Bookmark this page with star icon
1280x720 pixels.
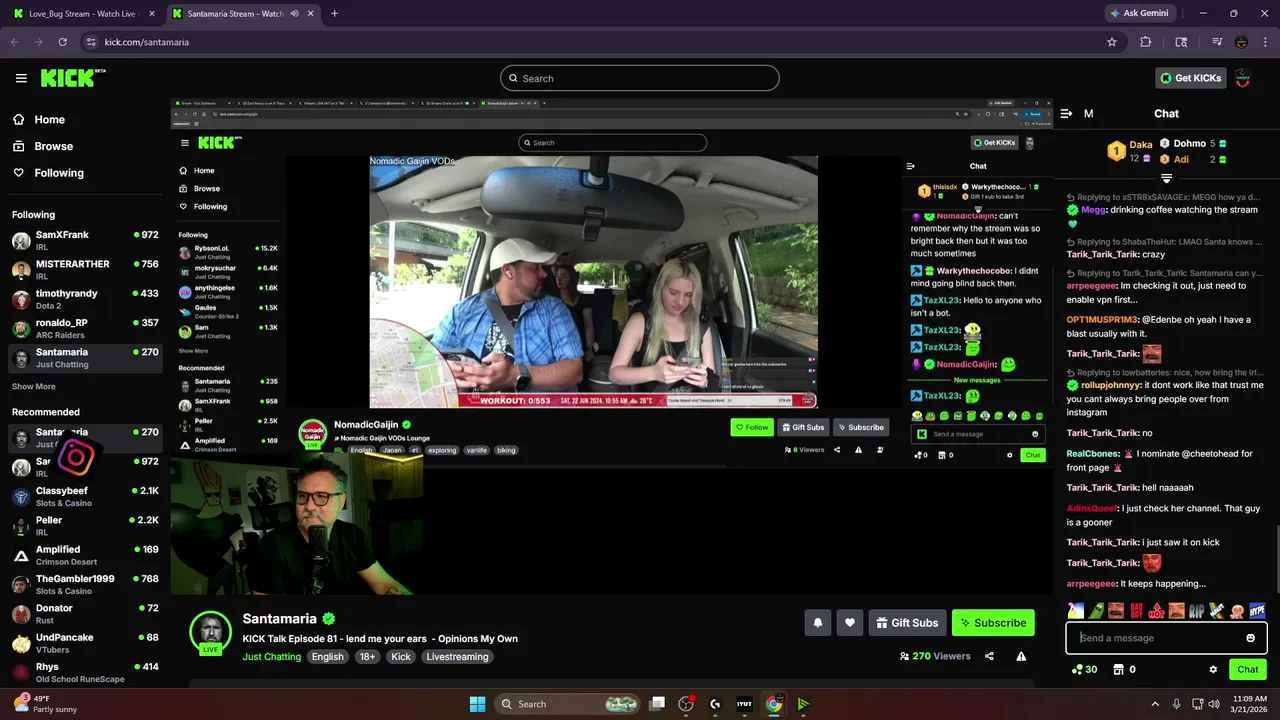[1111, 42]
